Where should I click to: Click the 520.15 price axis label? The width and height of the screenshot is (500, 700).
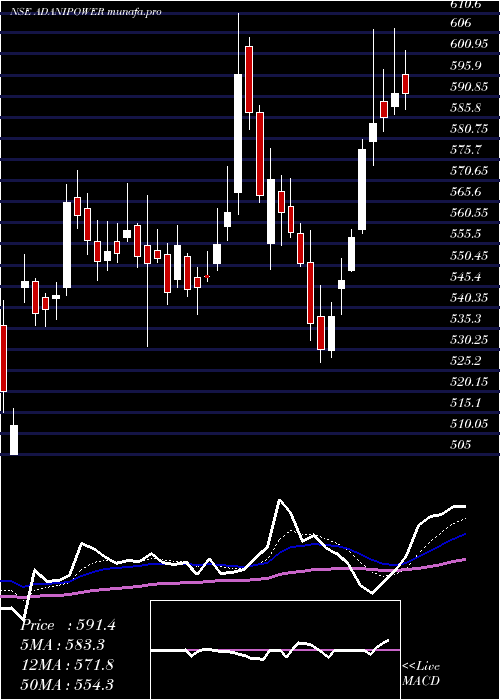468,382
